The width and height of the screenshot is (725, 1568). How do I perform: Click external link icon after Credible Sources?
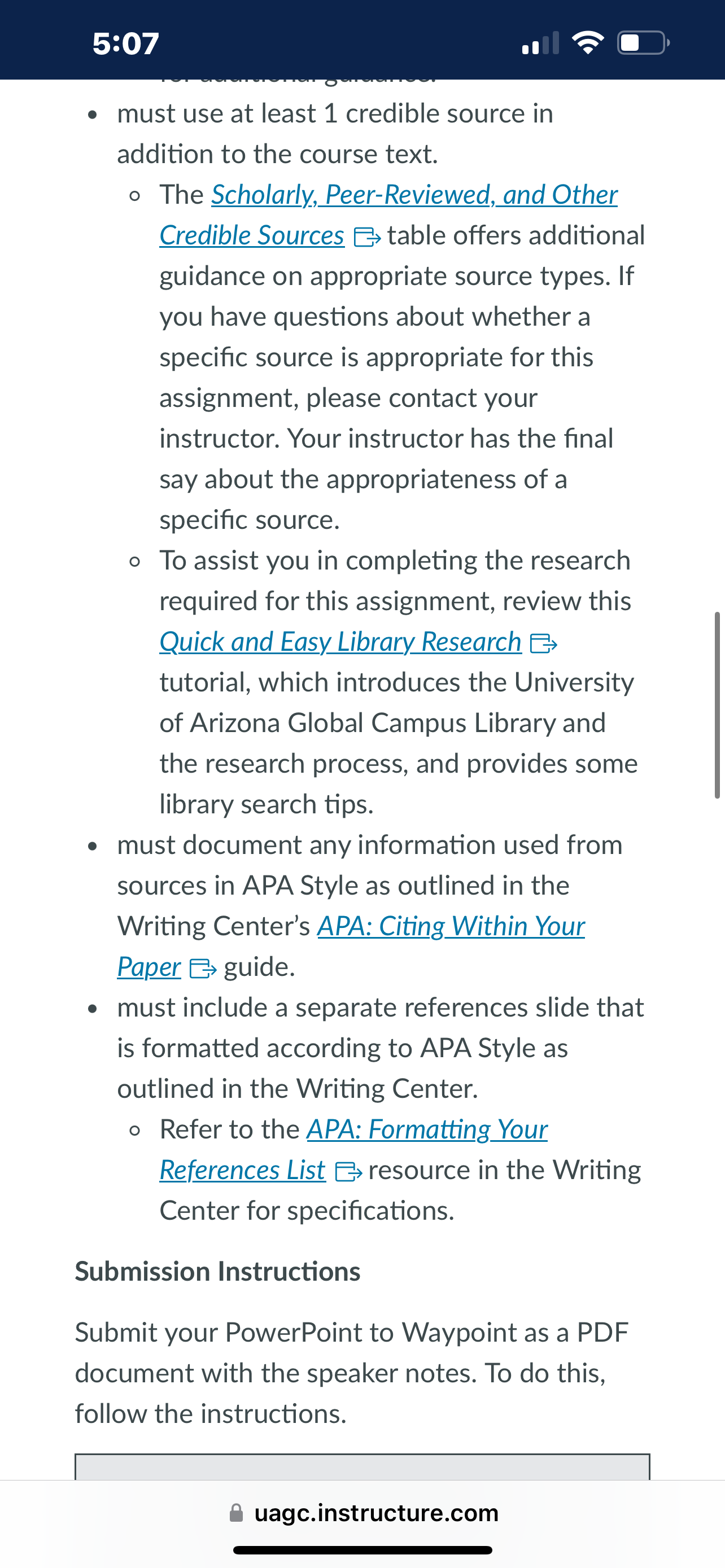367,237
